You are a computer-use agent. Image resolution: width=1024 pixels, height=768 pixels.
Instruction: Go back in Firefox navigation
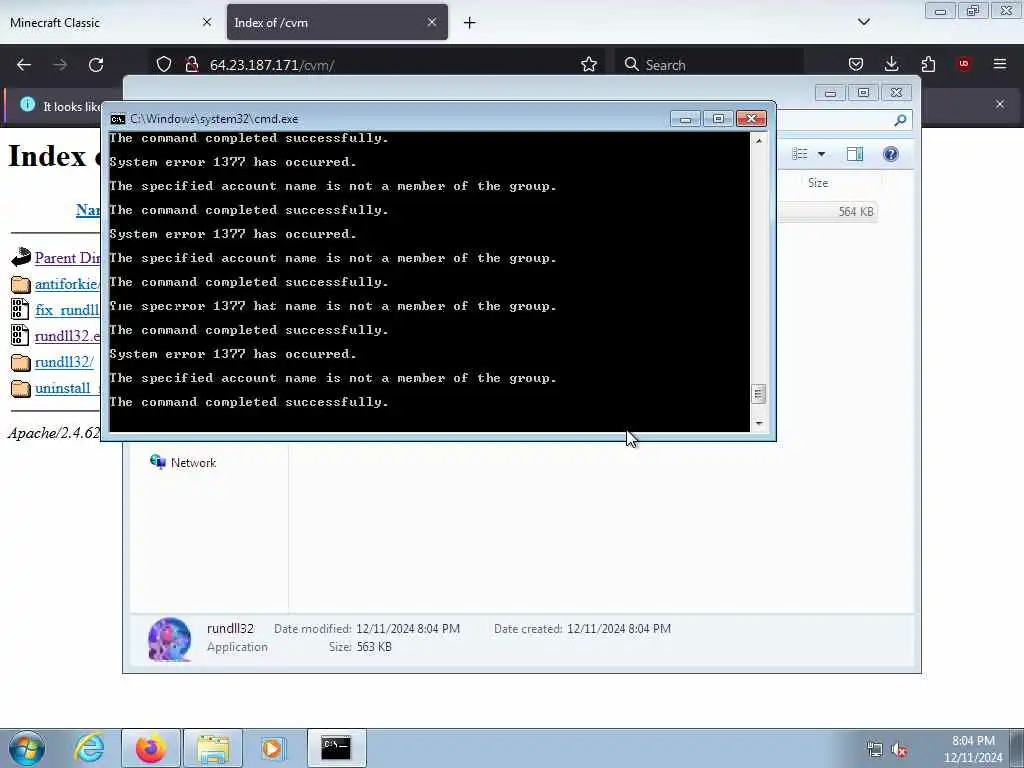pyautogui.click(x=24, y=65)
